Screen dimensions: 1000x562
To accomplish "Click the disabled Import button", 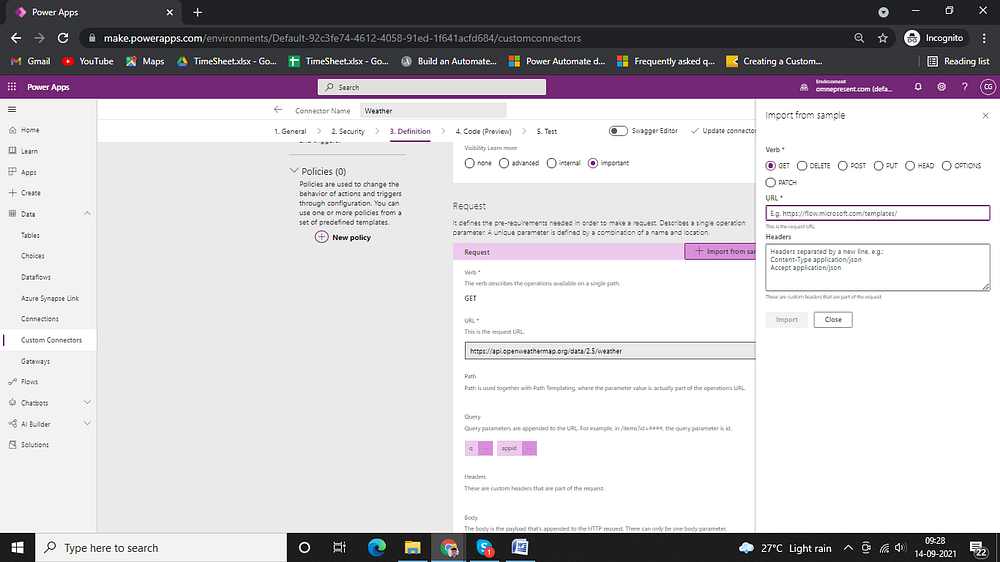I will 786,320.
